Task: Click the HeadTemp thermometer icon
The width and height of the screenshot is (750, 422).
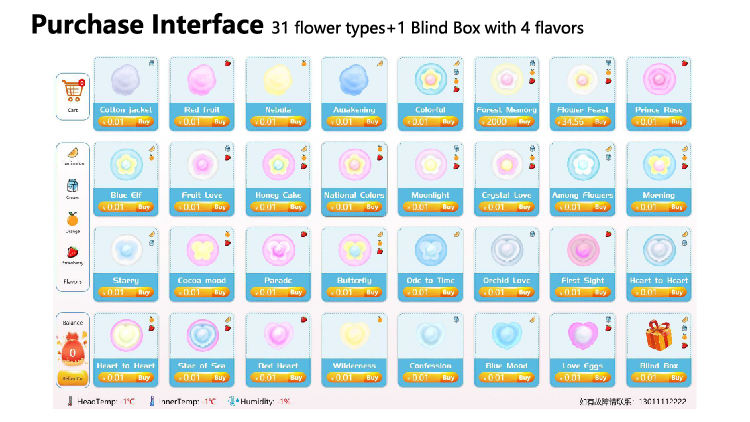Action: pos(68,401)
